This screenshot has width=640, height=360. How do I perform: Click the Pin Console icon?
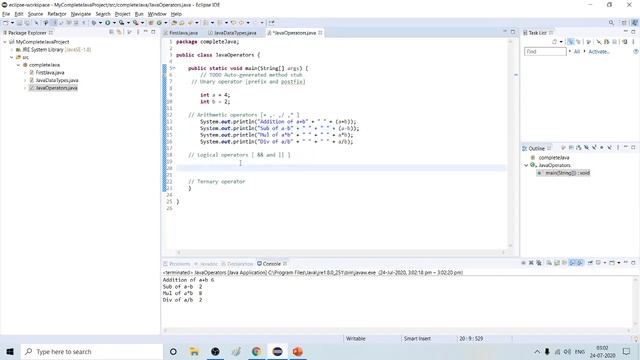point(590,263)
